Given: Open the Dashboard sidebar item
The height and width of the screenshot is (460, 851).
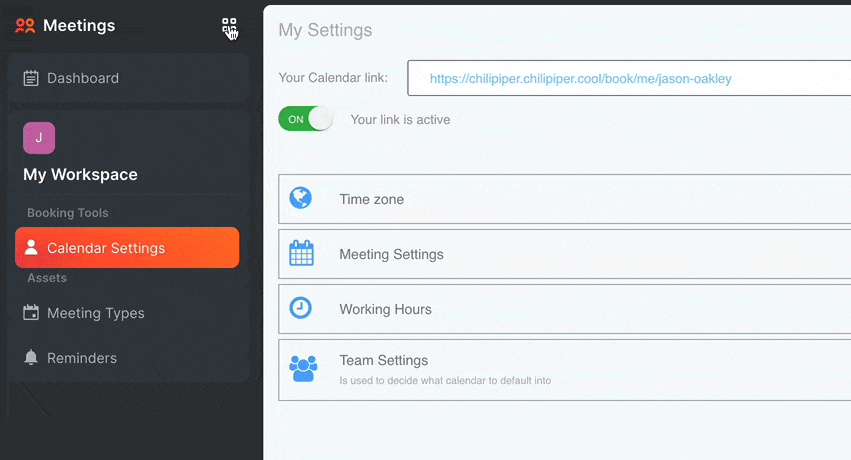Looking at the screenshot, I should (x=129, y=78).
